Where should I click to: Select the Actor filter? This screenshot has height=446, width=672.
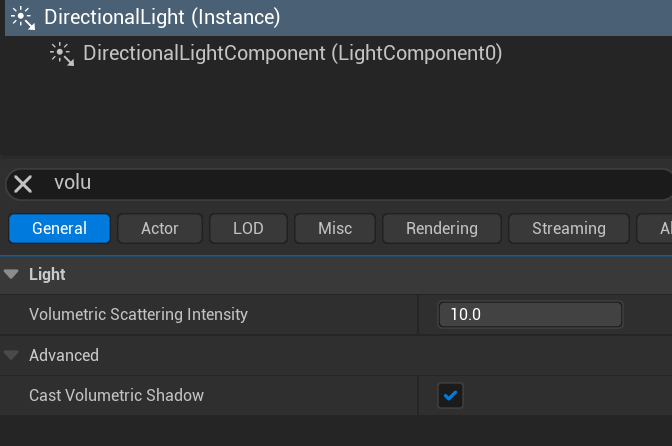pos(160,228)
